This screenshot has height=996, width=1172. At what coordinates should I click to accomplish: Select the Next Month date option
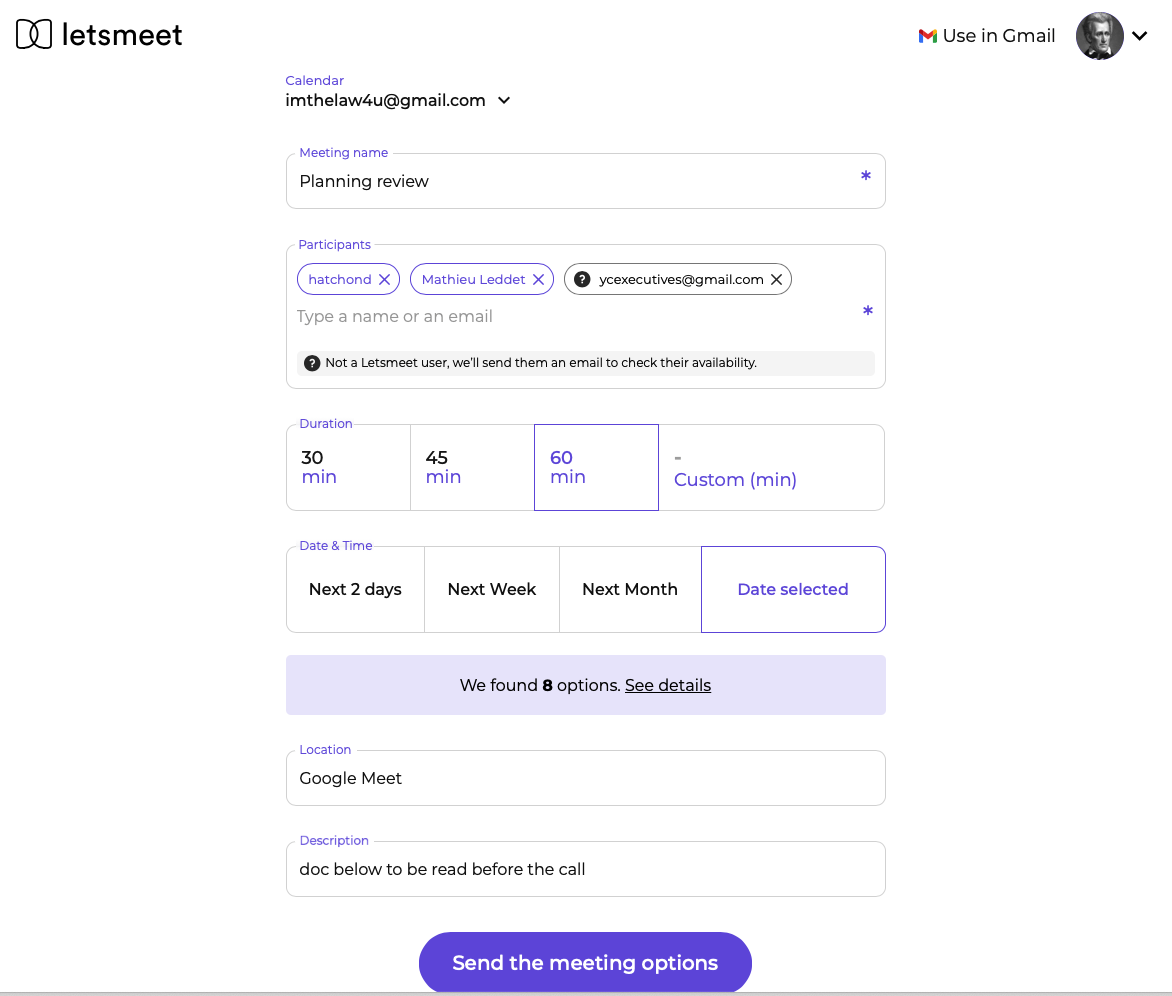tap(629, 589)
